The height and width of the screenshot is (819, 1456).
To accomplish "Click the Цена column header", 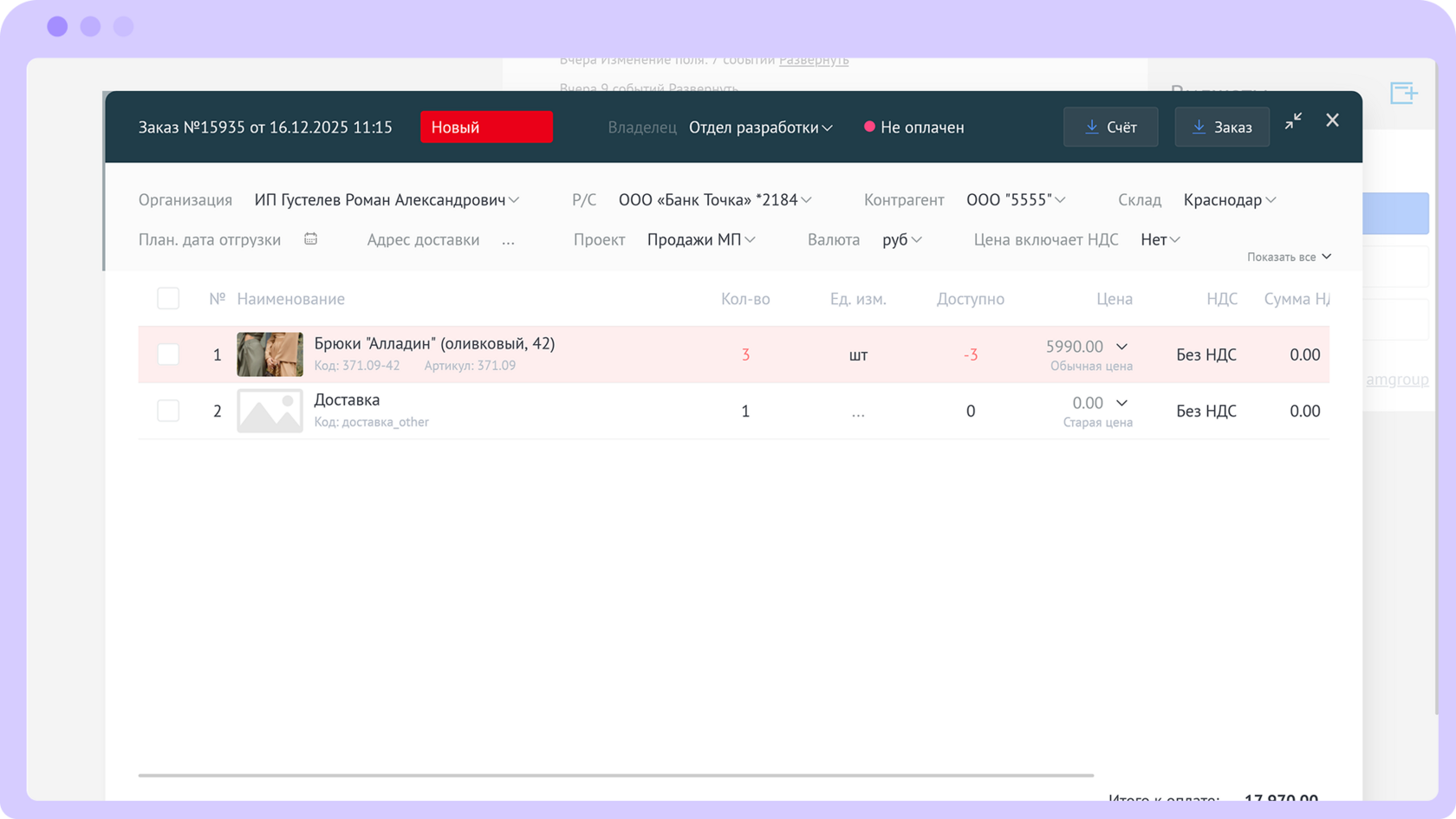I will tap(1115, 299).
